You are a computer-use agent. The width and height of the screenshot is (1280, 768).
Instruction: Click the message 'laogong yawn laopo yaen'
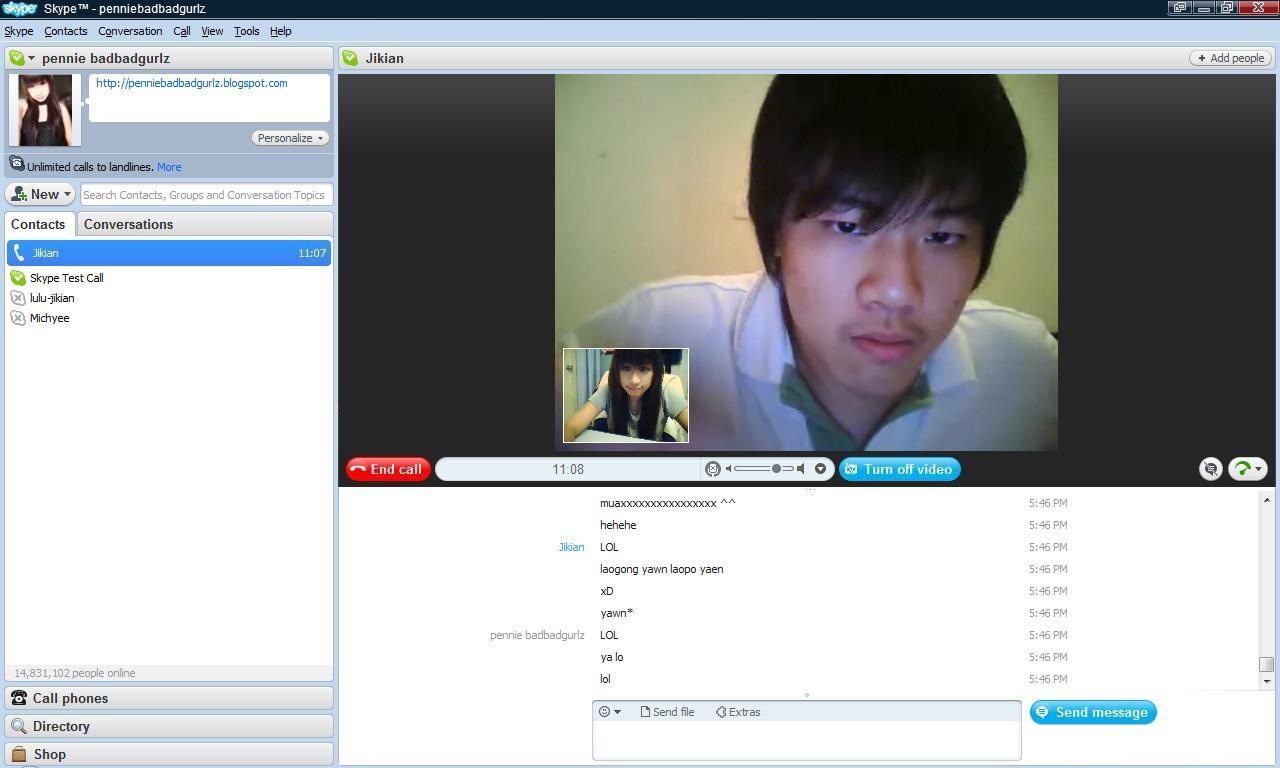661,569
